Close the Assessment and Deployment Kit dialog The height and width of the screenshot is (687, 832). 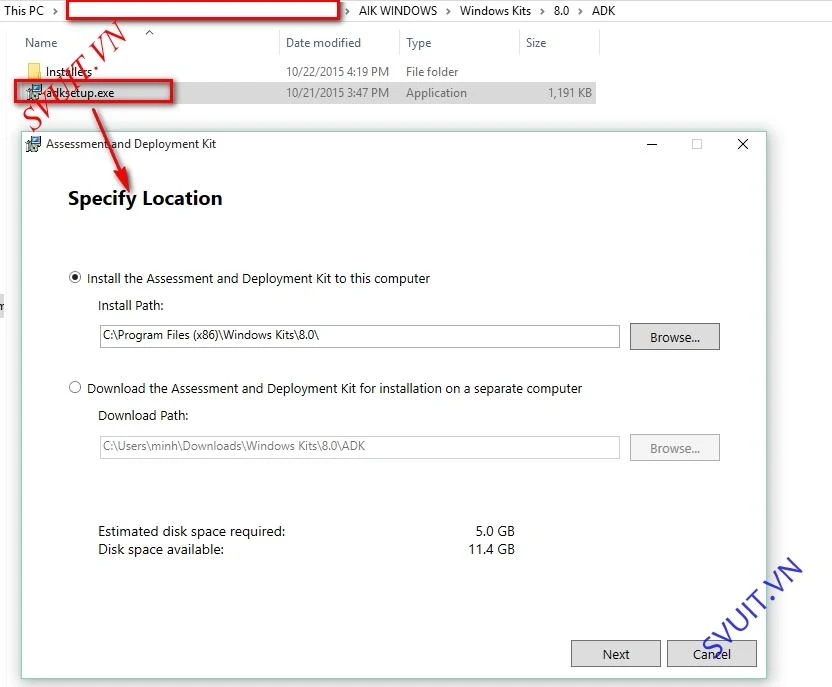743,144
